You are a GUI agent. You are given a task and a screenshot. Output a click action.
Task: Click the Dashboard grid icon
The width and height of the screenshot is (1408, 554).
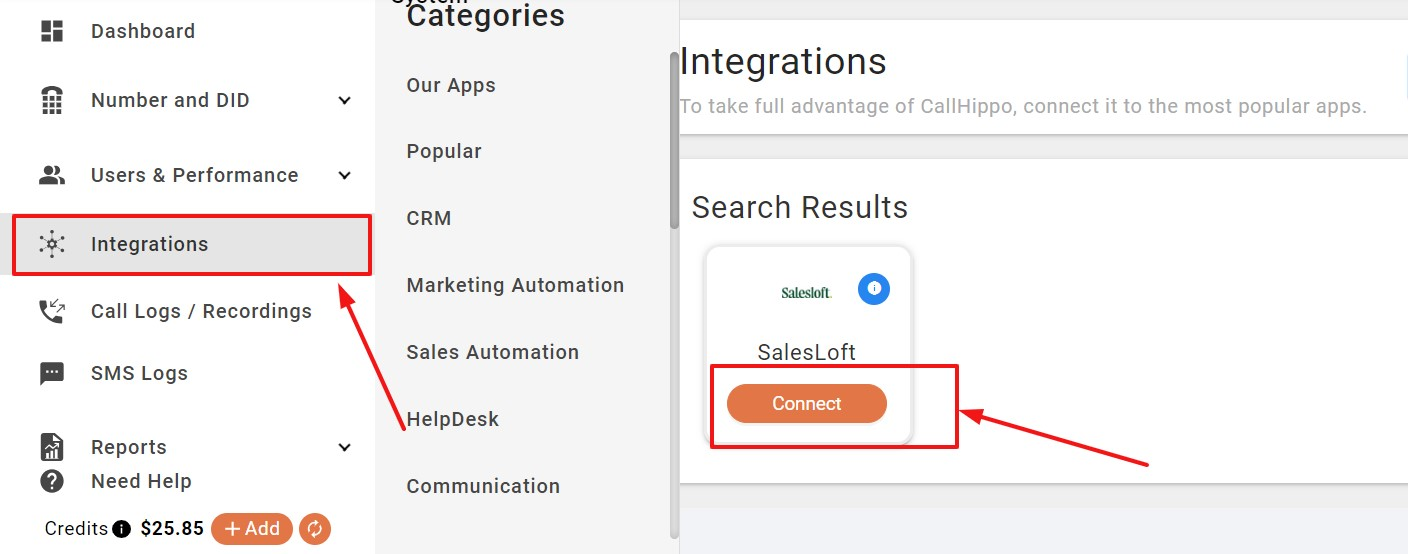click(x=52, y=31)
